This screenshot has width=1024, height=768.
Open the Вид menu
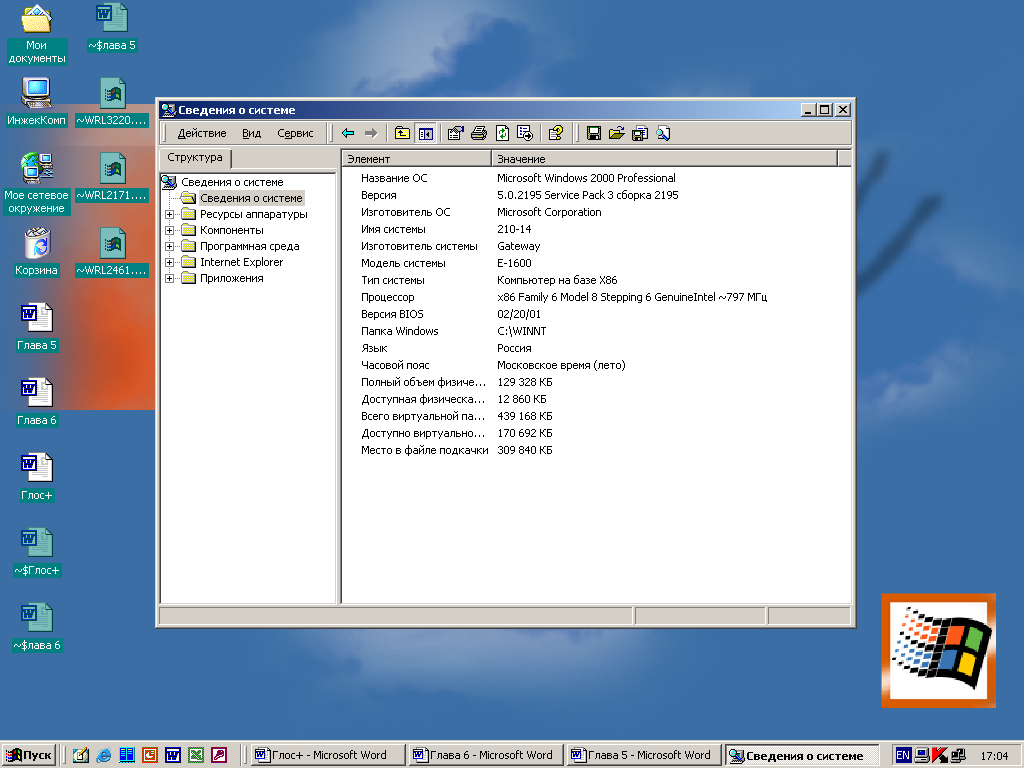(x=251, y=133)
